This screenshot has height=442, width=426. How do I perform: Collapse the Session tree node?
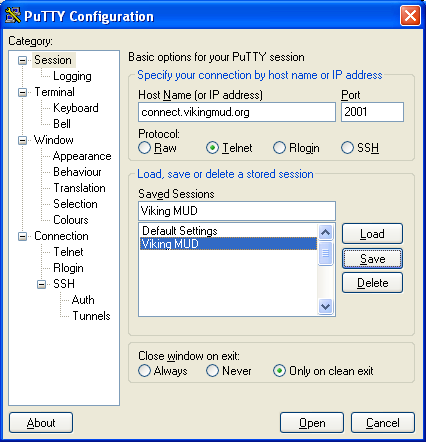pos(22,60)
